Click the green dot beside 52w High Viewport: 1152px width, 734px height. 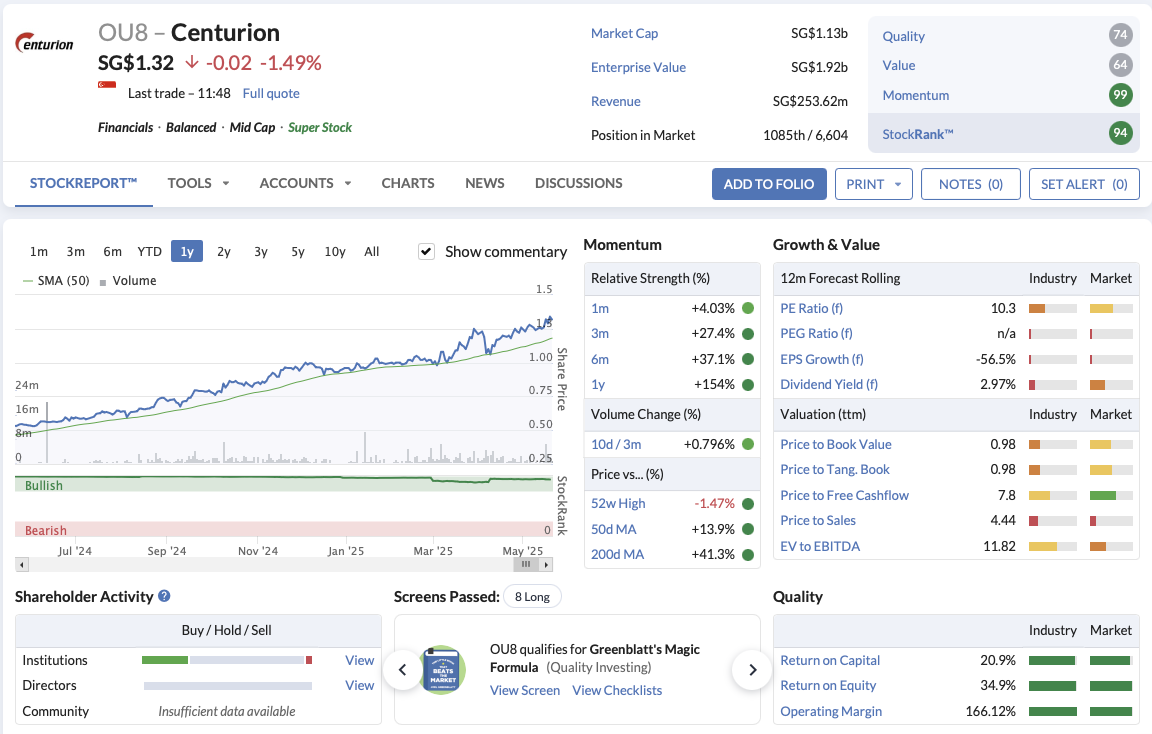pyautogui.click(x=748, y=503)
